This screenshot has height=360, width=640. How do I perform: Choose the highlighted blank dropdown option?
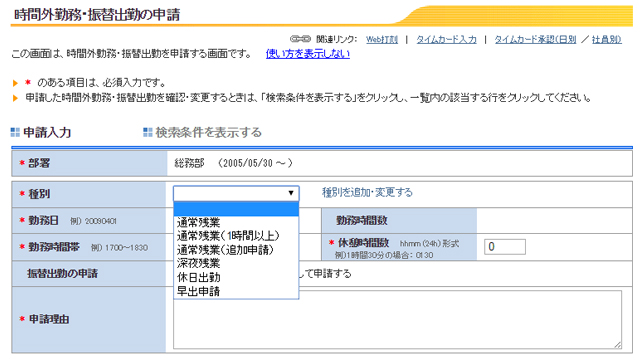[x=236, y=209]
